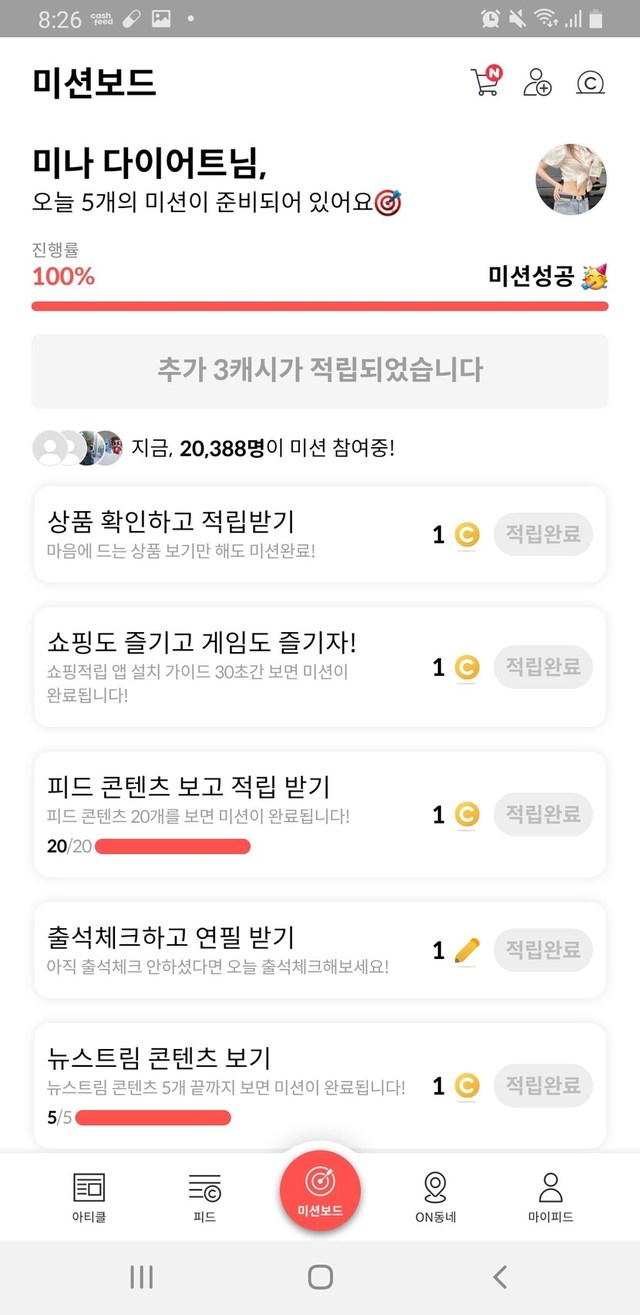Tap 적립완료 for 상품 확인하고 적립받기
The width and height of the screenshot is (640, 1315).
tap(543, 535)
